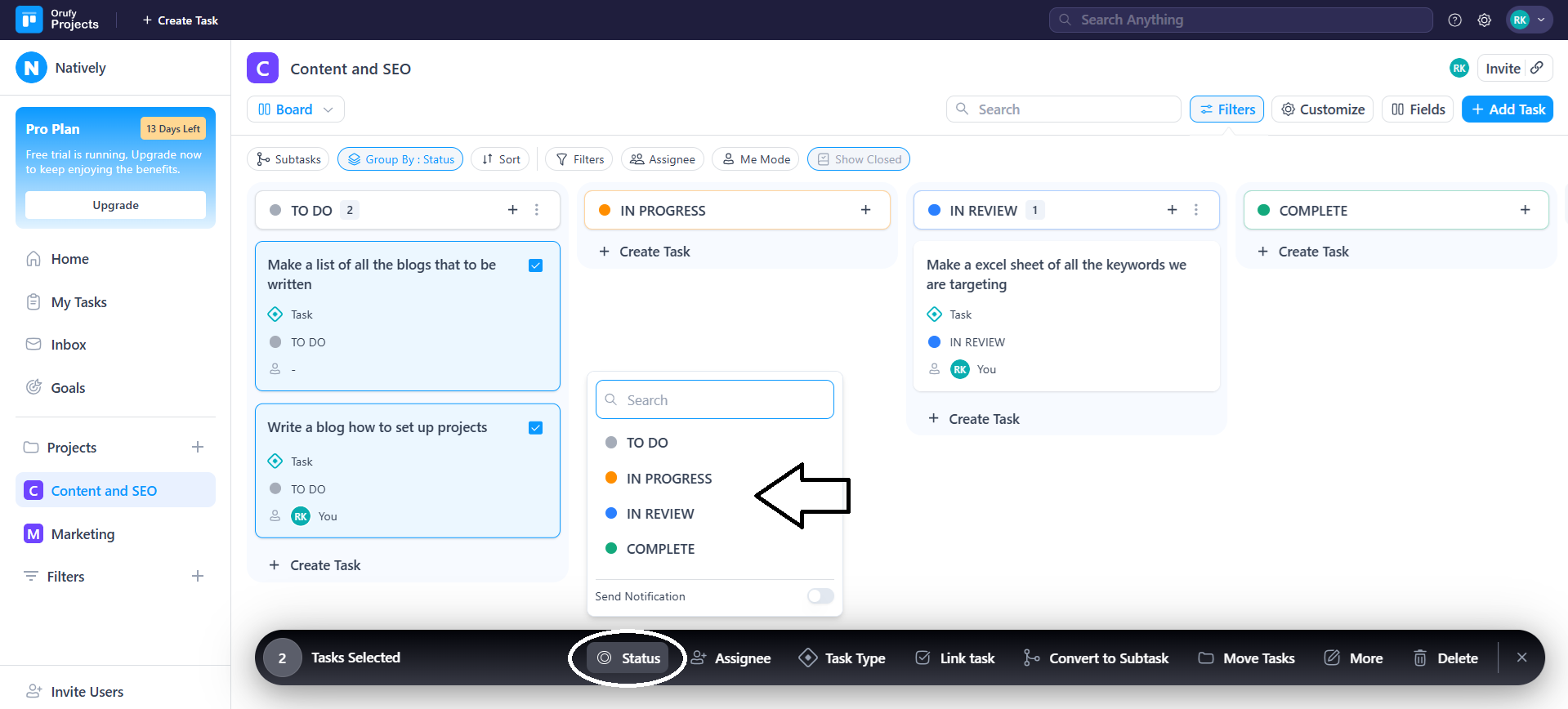Uncheck the 'Make a list of all the blogs' task

coord(536,265)
